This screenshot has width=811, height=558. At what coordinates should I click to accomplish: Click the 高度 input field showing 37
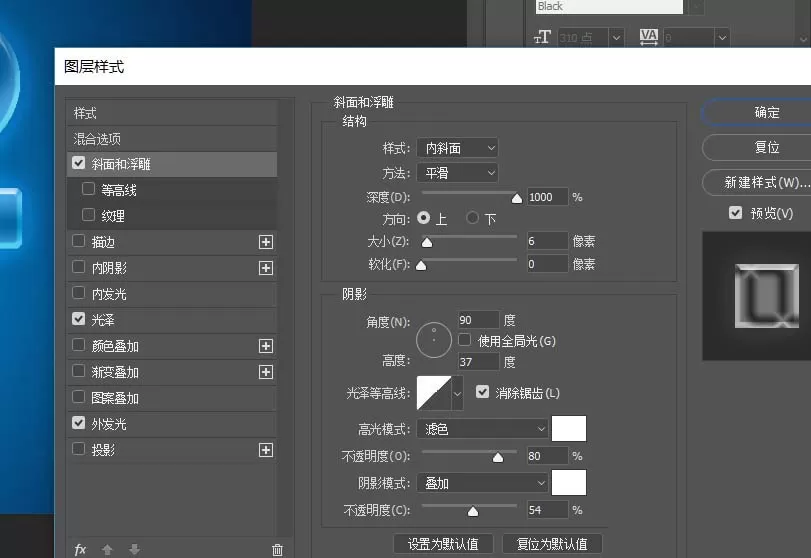coord(478,361)
